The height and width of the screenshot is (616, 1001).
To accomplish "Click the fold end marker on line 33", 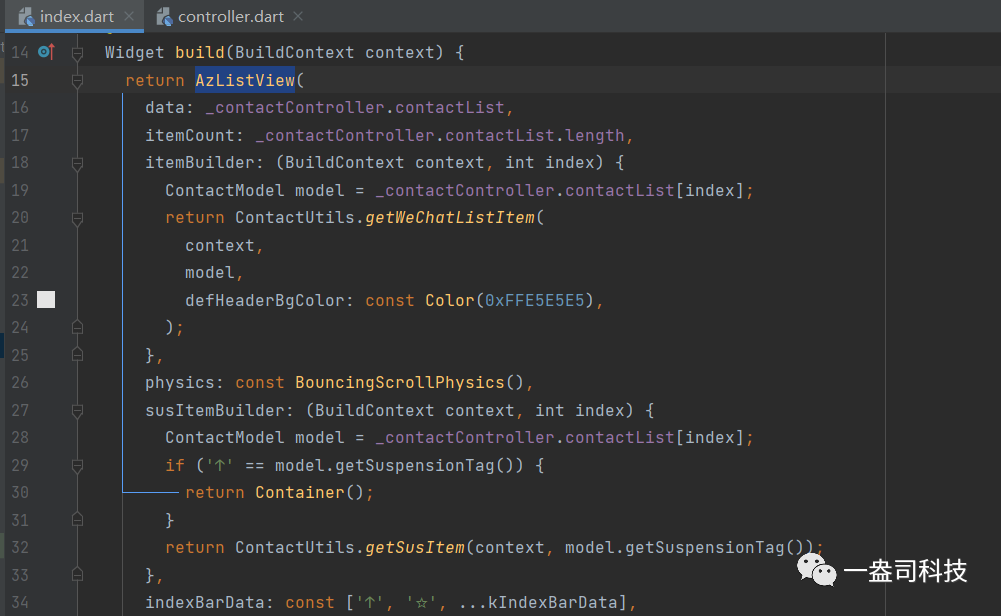I will tap(77, 575).
